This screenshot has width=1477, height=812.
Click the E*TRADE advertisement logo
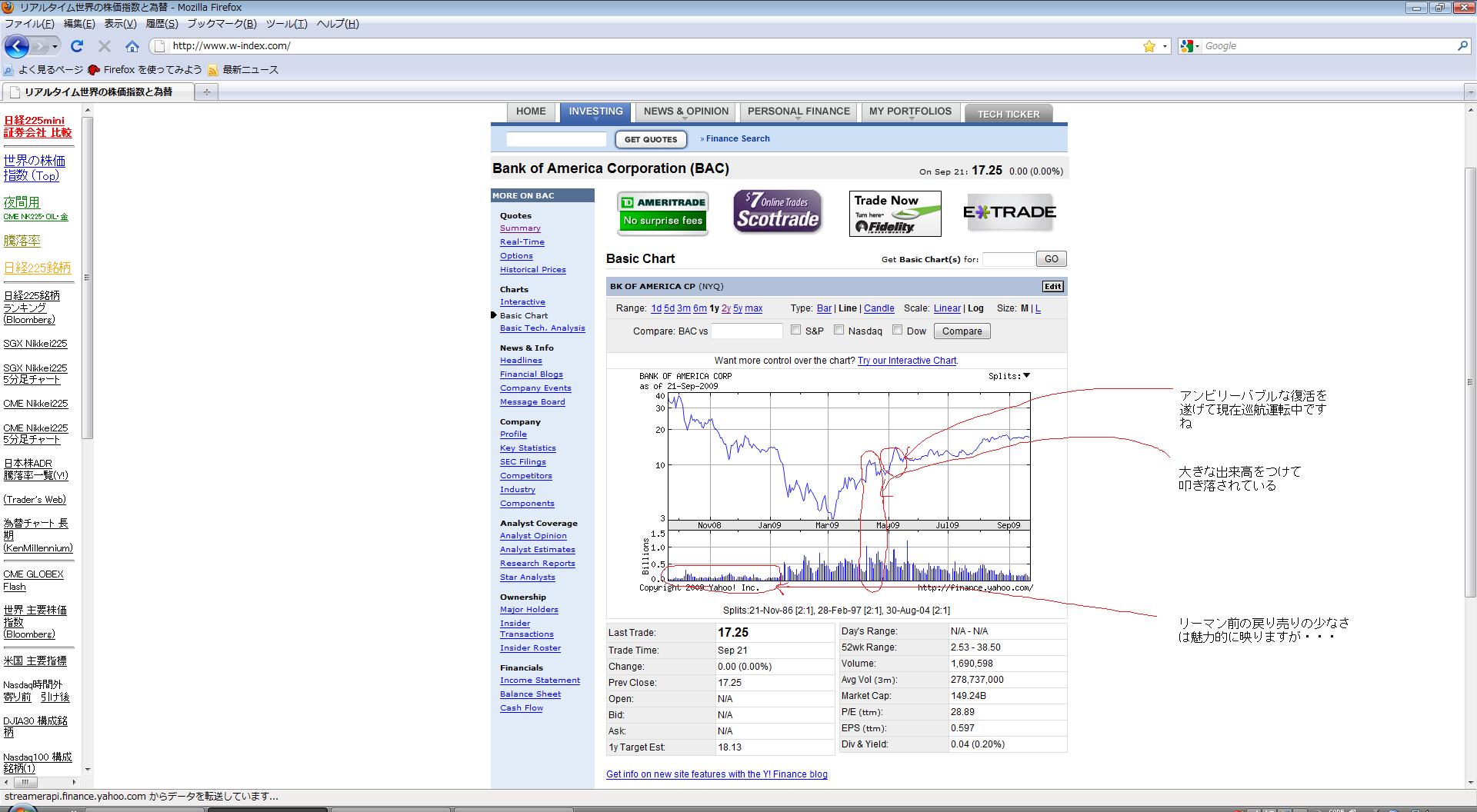tap(1009, 213)
